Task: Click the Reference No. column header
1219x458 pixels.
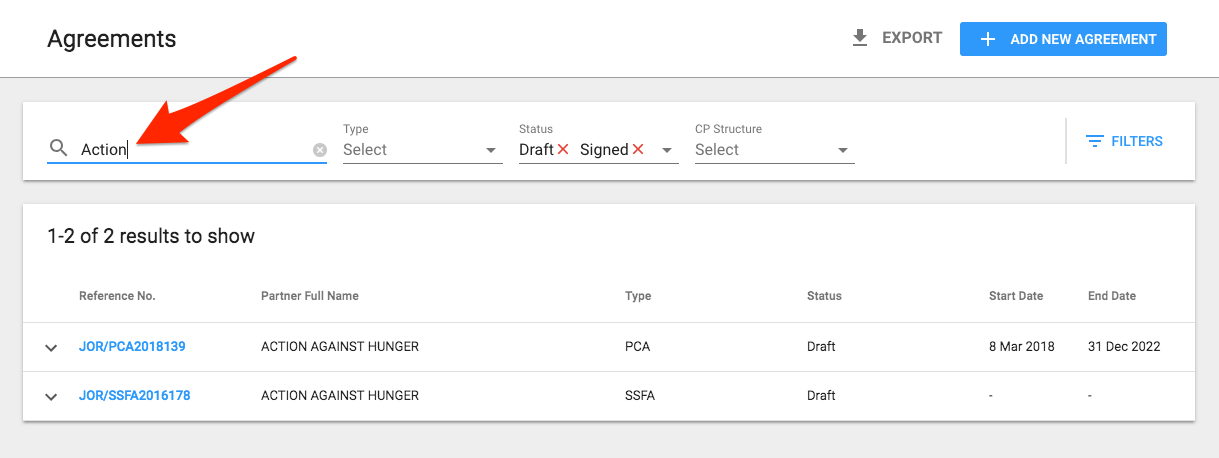Action: (117, 296)
